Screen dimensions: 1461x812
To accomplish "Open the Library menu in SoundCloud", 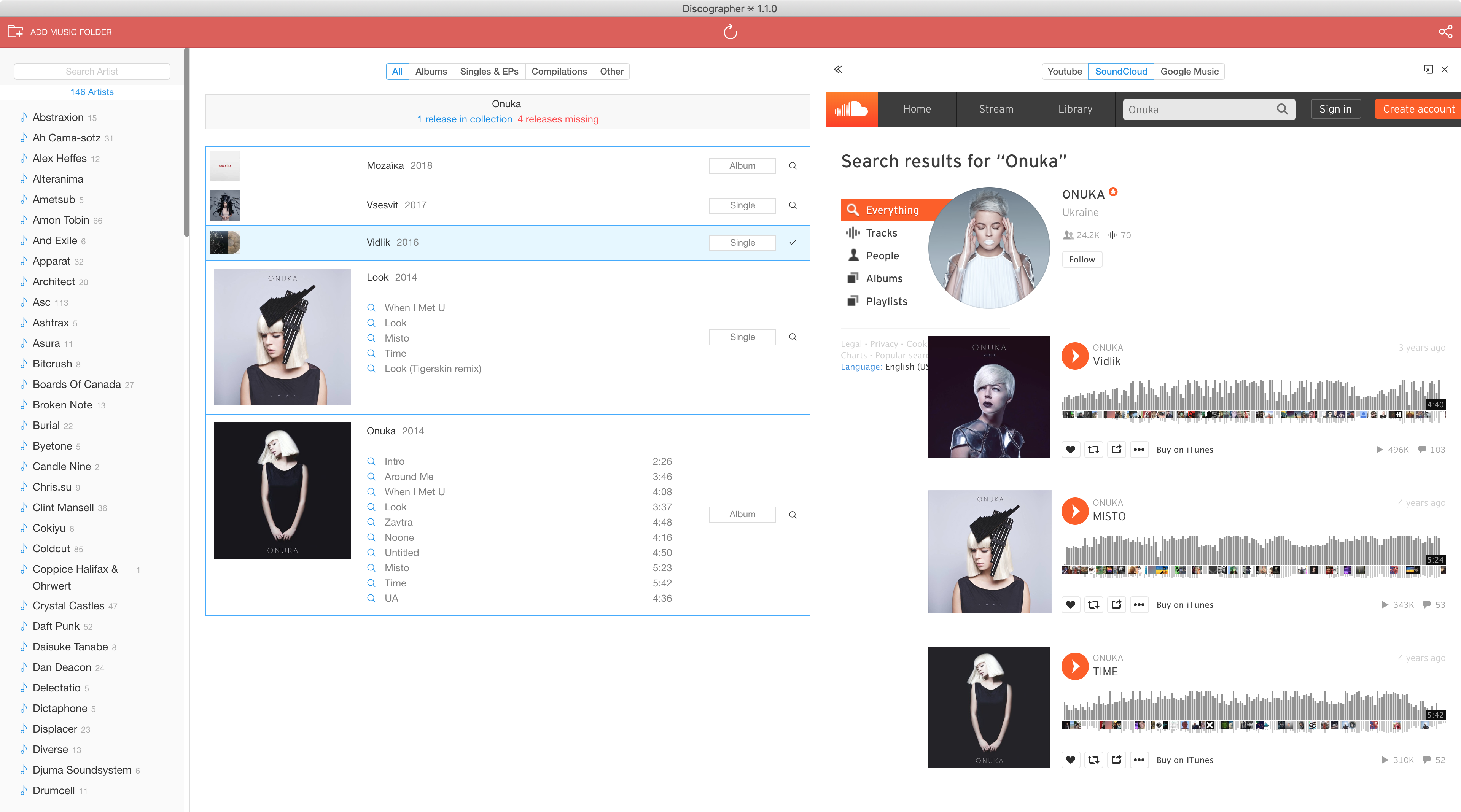I will [1075, 109].
